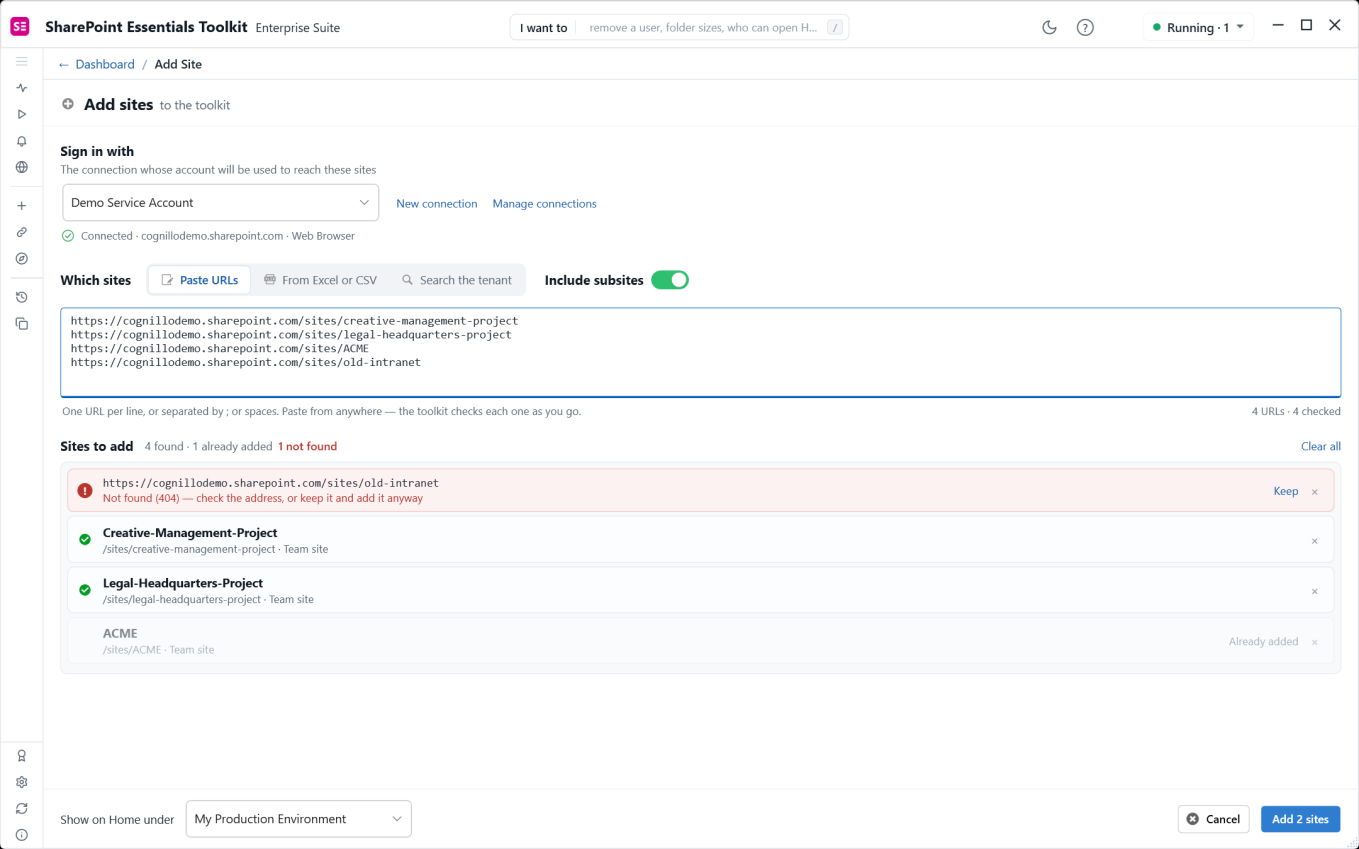Viewport: 1359px width, 849px height.
Task: Click the play triangle icon in sidebar
Action: point(21,114)
